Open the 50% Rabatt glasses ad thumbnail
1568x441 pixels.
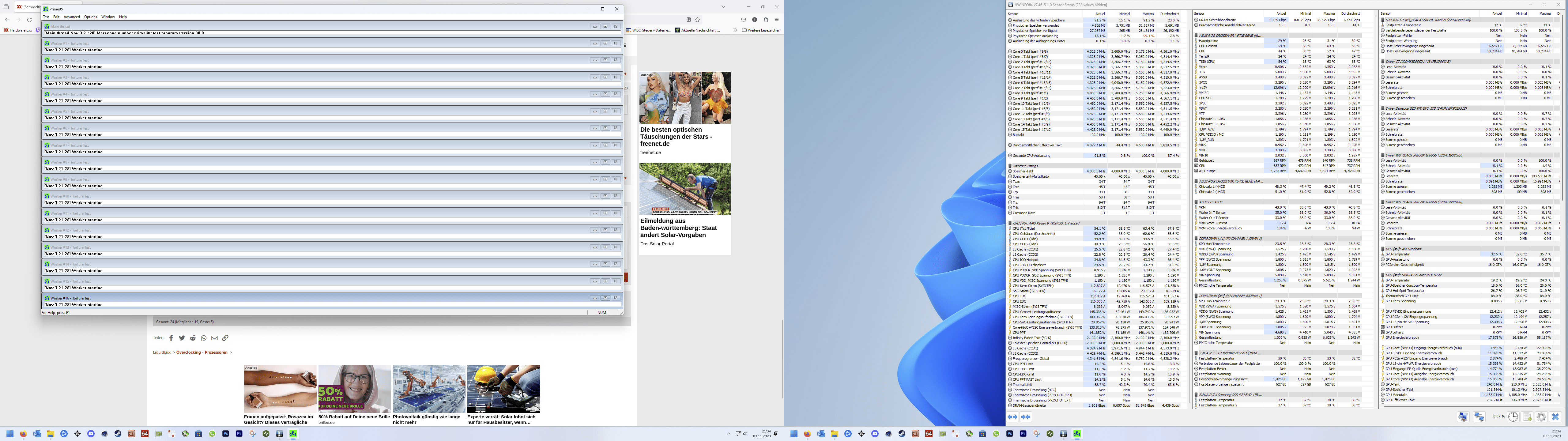[354, 389]
